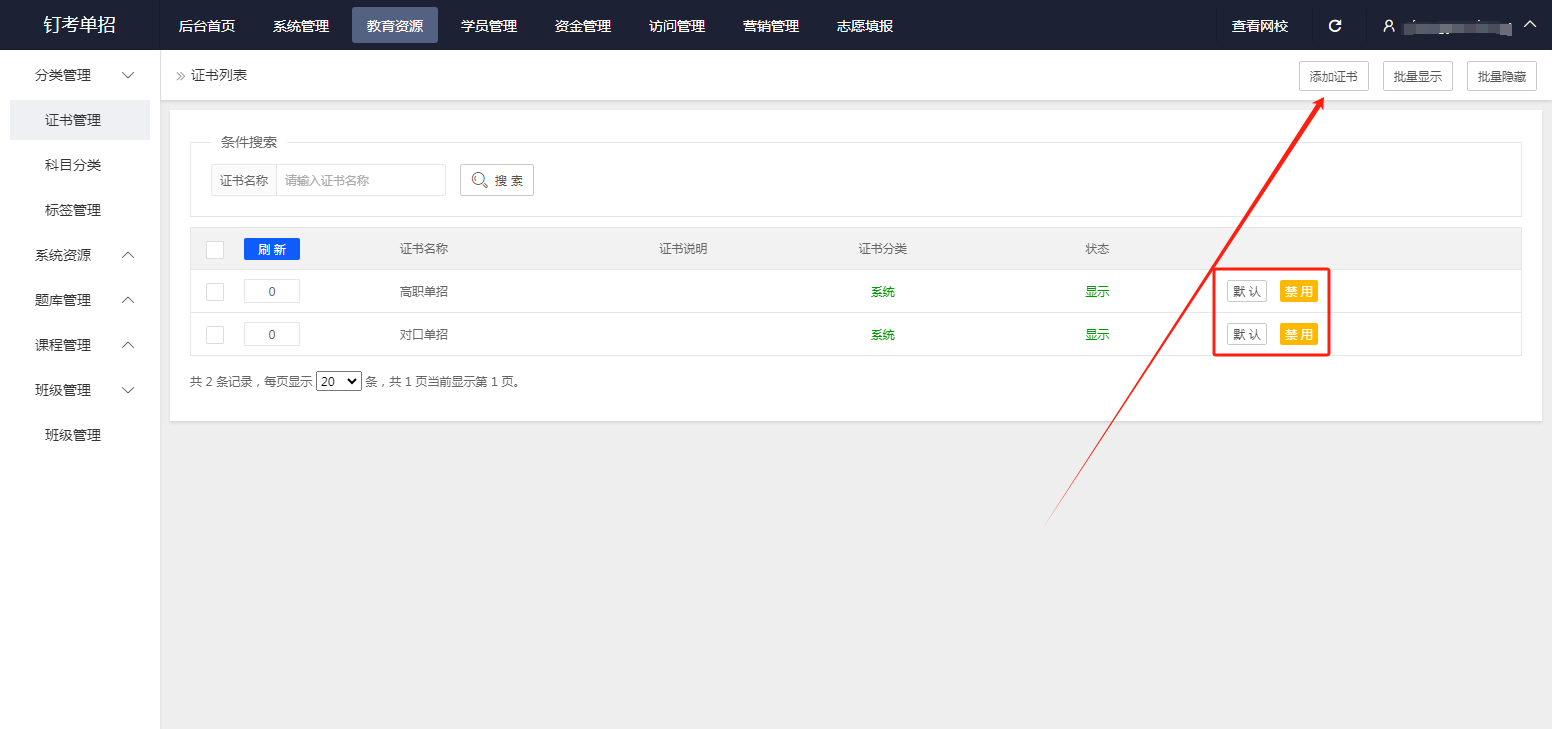This screenshot has width=1552, height=729.
Task: Click 默认 button for 高职单招
Action: coord(1247,292)
